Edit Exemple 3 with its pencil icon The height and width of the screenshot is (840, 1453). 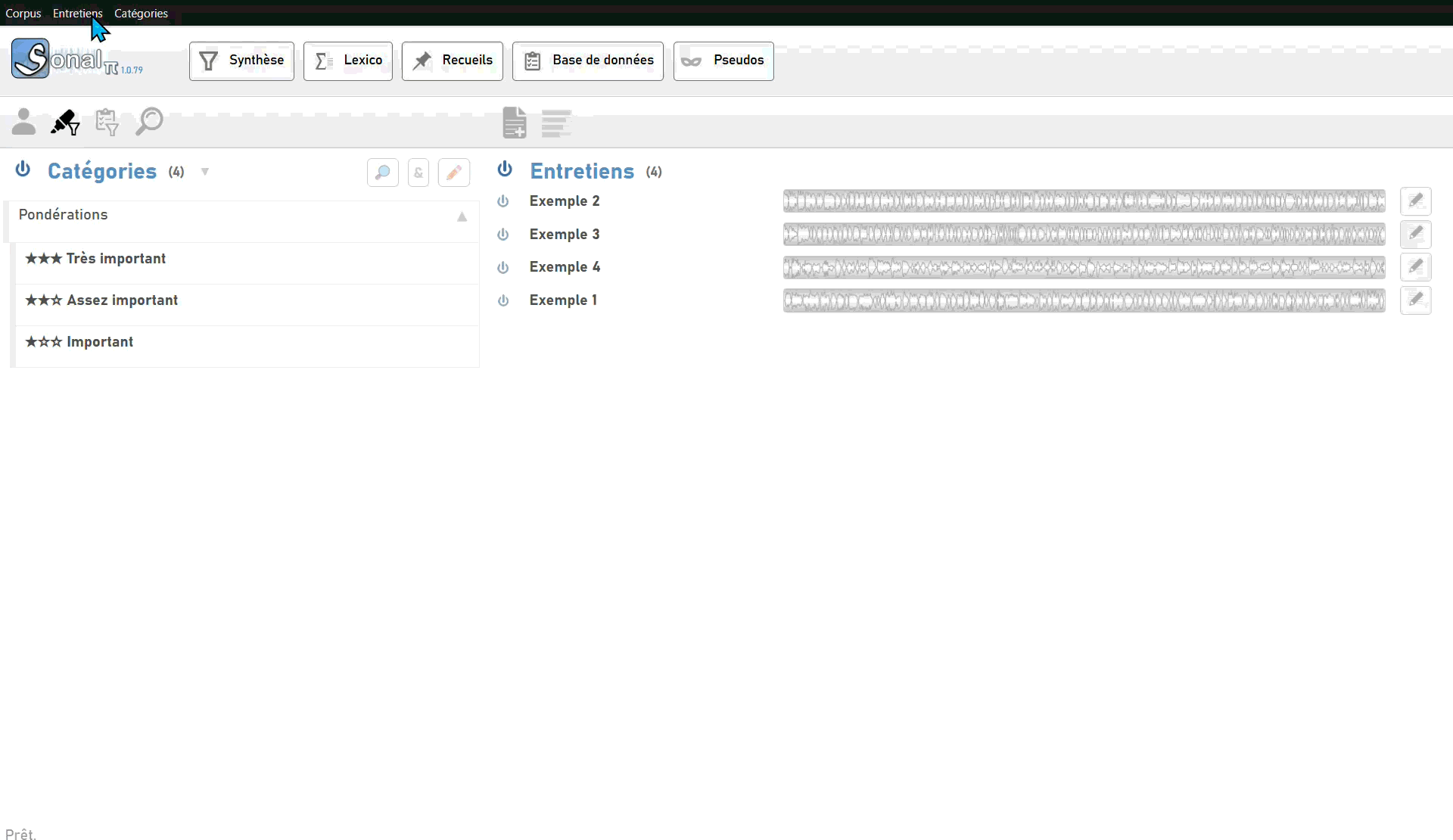click(x=1416, y=234)
